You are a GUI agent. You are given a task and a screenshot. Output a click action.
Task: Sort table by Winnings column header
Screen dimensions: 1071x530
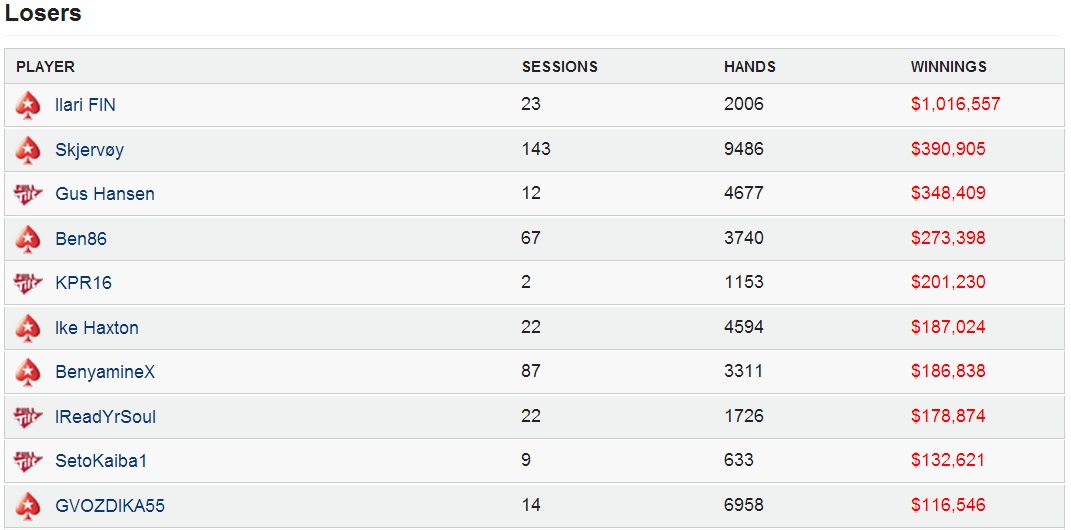(x=948, y=67)
